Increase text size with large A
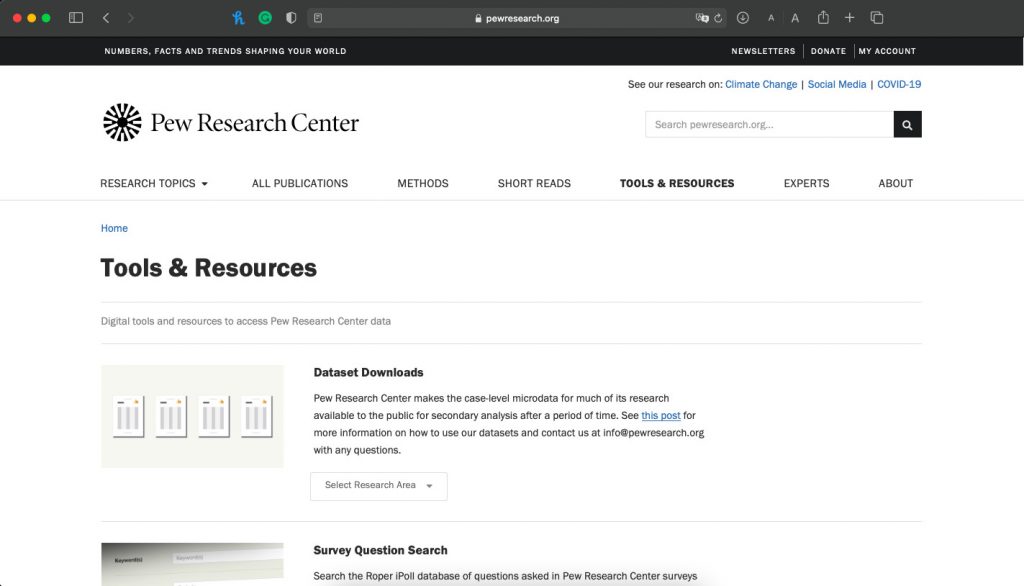Viewport: 1024px width, 586px height. click(x=795, y=18)
